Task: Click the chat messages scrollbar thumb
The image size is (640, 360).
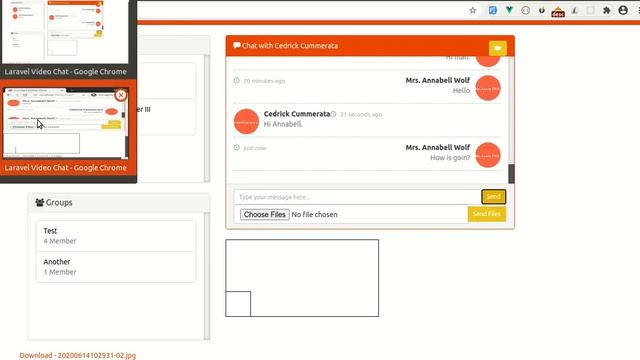Action: [511, 174]
